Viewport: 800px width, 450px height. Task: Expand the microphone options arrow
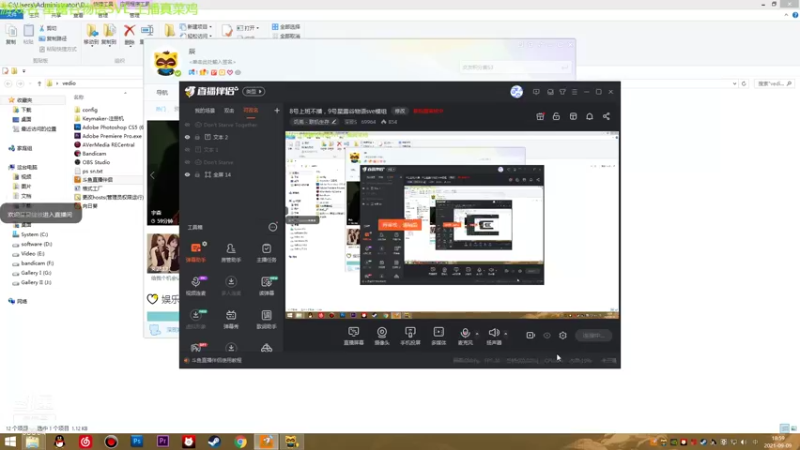pos(477,334)
